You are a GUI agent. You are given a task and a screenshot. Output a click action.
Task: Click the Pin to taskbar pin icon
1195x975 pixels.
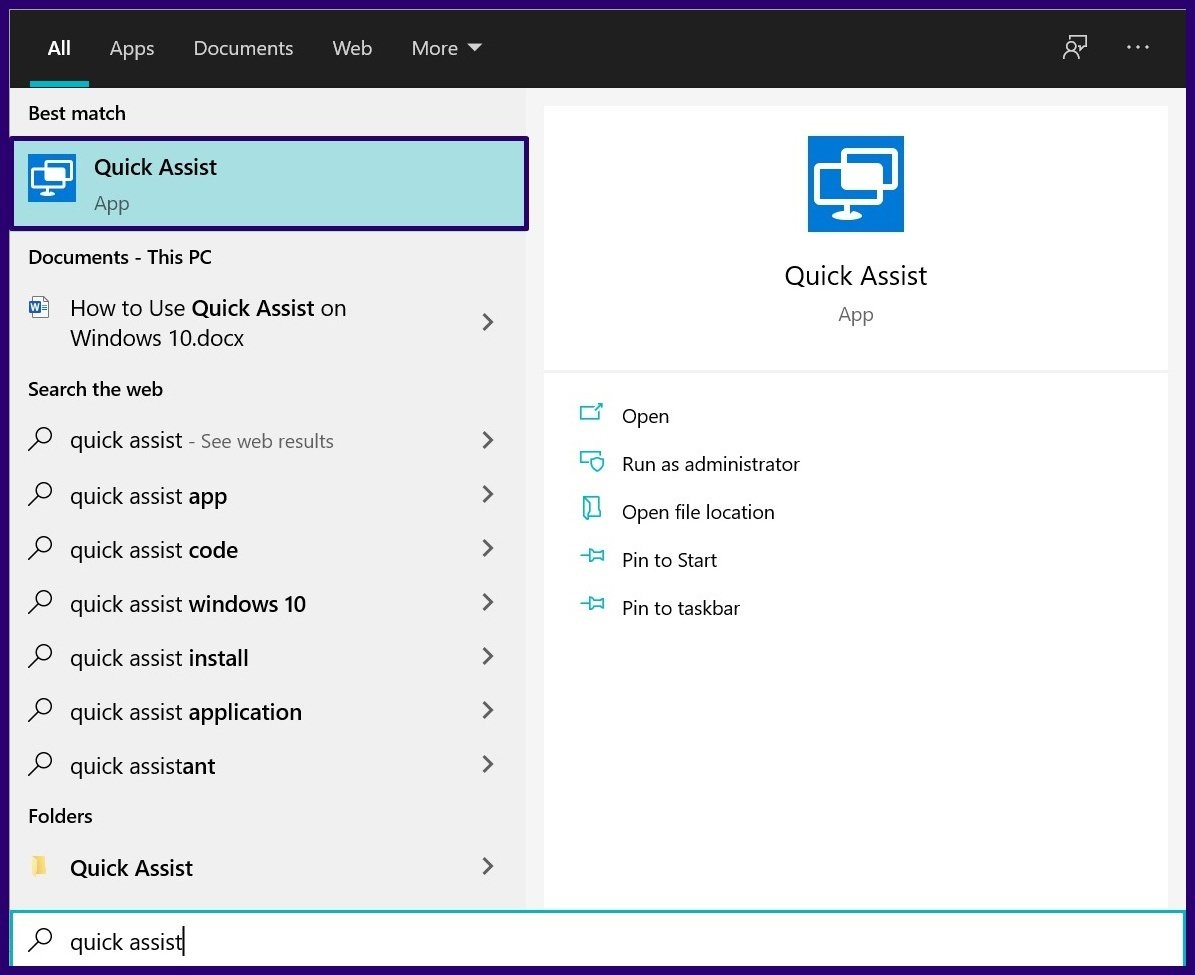click(592, 606)
